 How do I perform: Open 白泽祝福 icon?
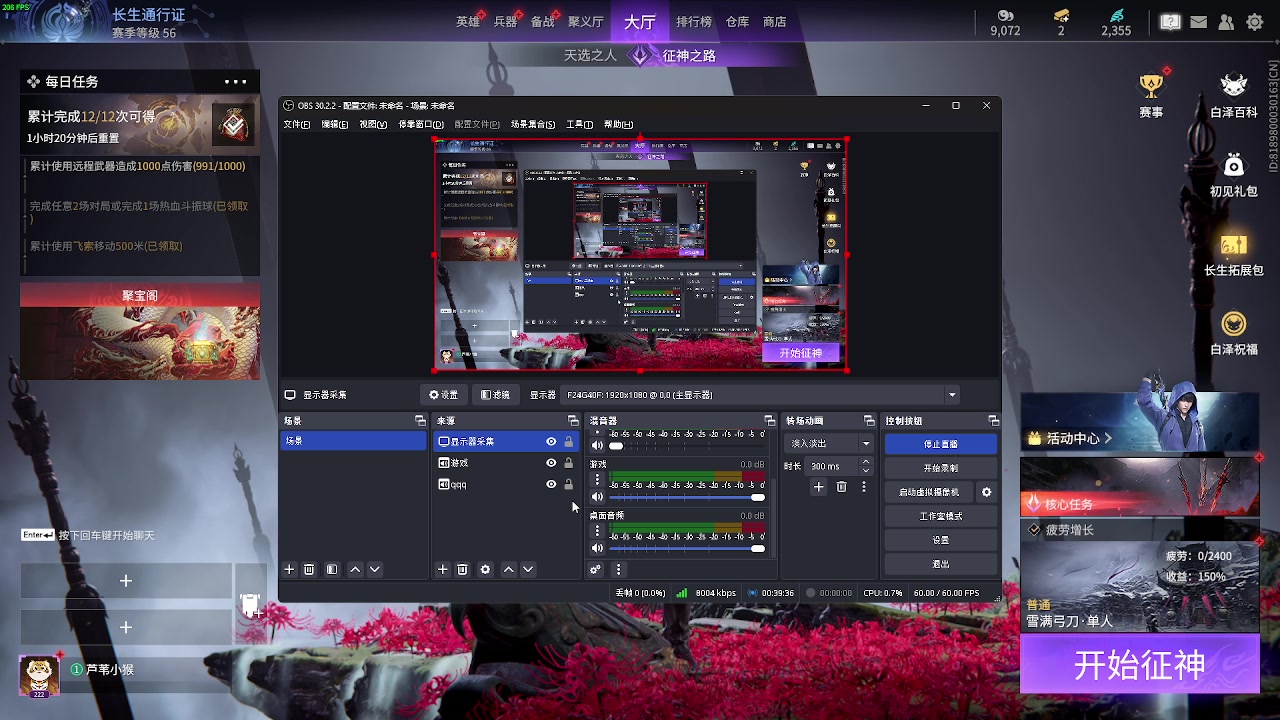point(1234,324)
